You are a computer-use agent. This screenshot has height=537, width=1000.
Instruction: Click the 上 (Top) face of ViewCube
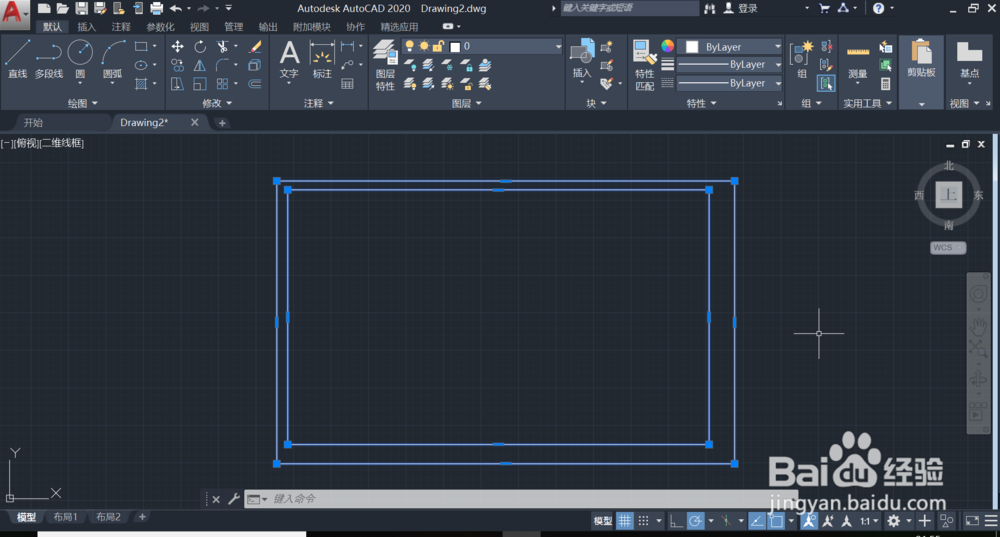click(948, 195)
